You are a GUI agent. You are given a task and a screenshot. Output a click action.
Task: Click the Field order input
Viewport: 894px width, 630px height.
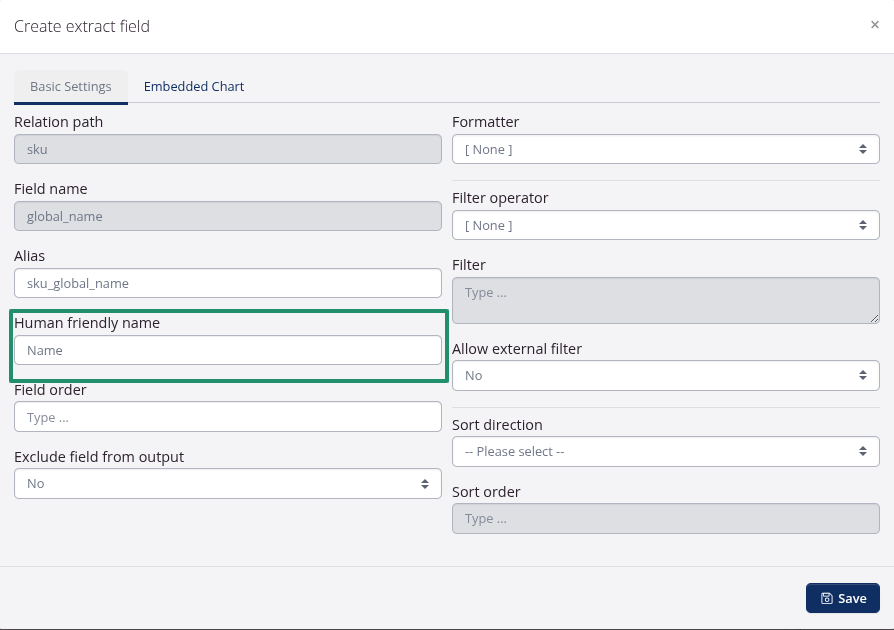click(228, 417)
